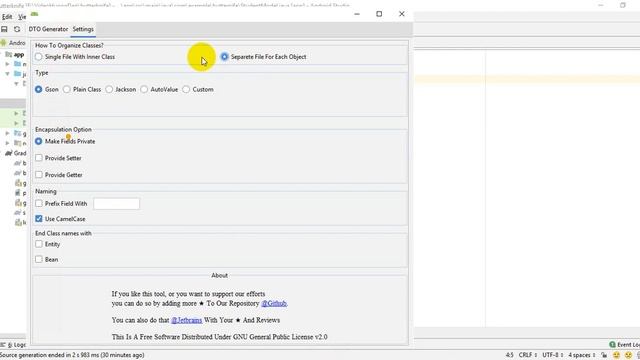Open the CRLF line separator dropdown
This screenshot has height=360, width=640.
click(x=528, y=356)
